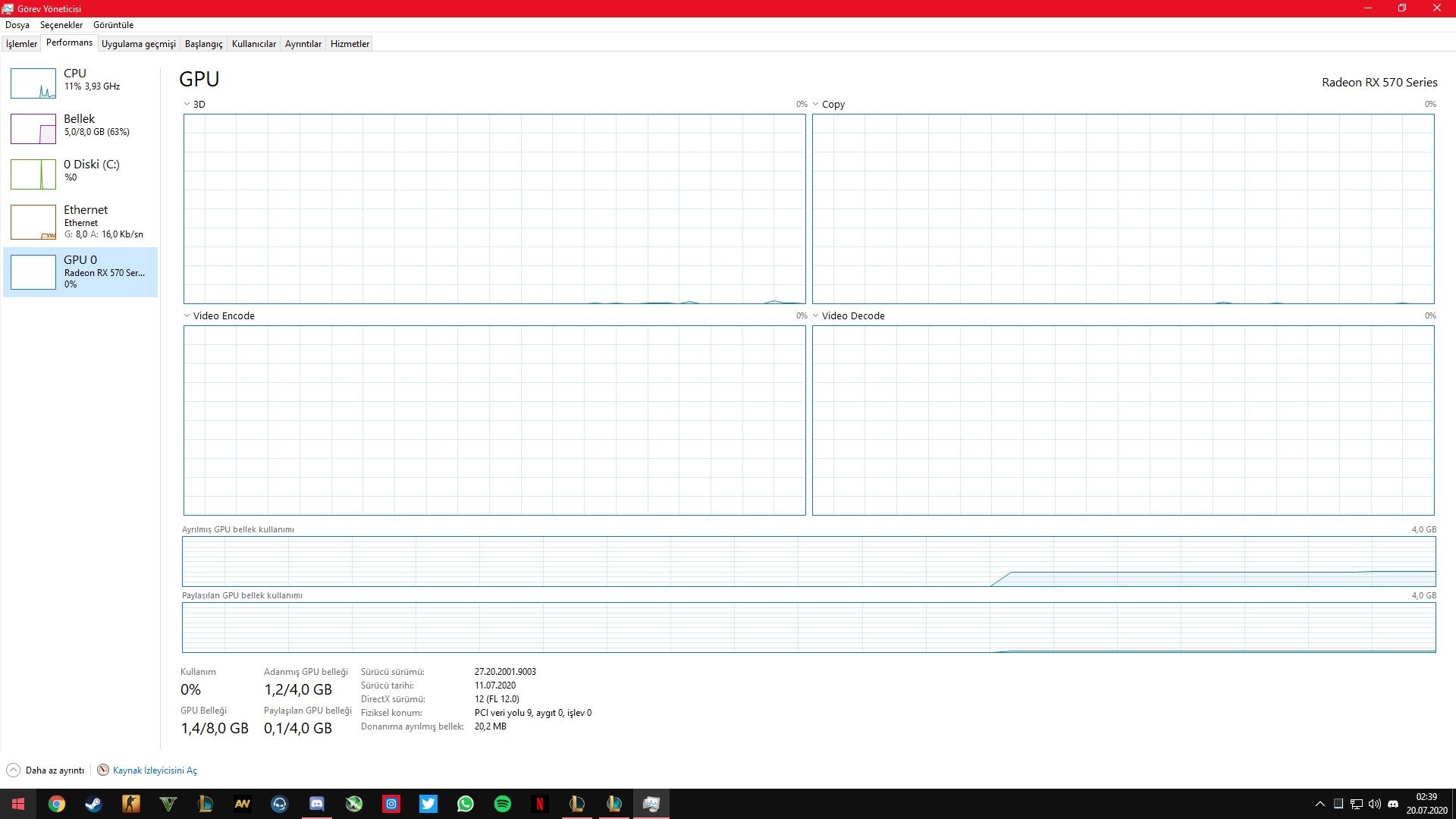This screenshot has width=1456, height=819.
Task: Click the Kaynak İzleyicisini Aç link
Action: click(x=155, y=770)
